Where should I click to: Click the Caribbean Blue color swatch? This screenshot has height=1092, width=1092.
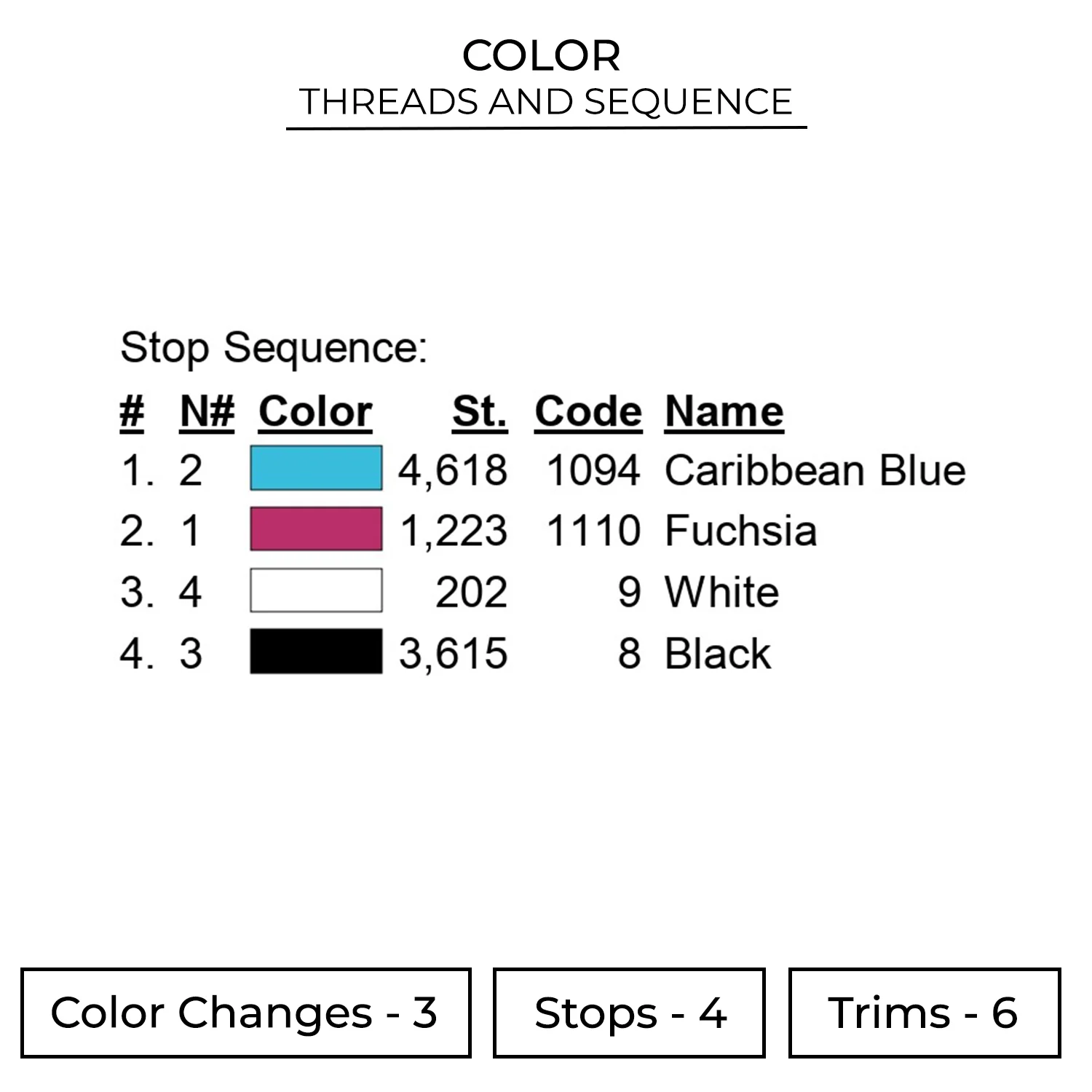316,468
